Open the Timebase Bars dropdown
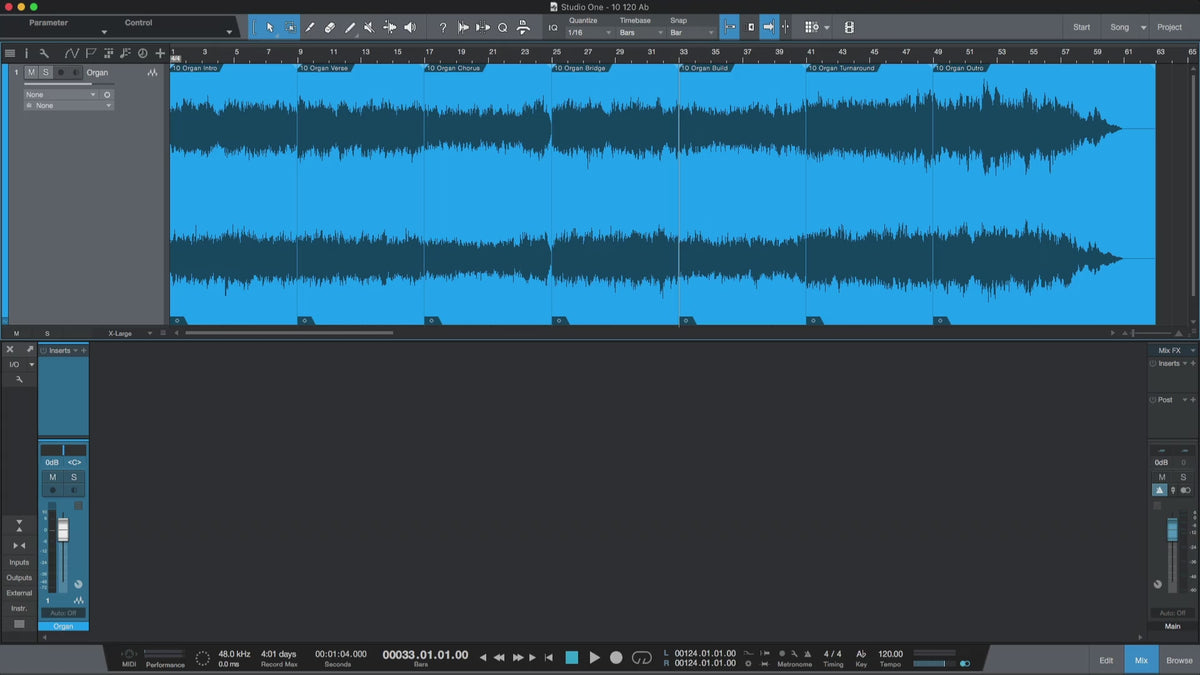The image size is (1200, 675). pyautogui.click(x=640, y=33)
